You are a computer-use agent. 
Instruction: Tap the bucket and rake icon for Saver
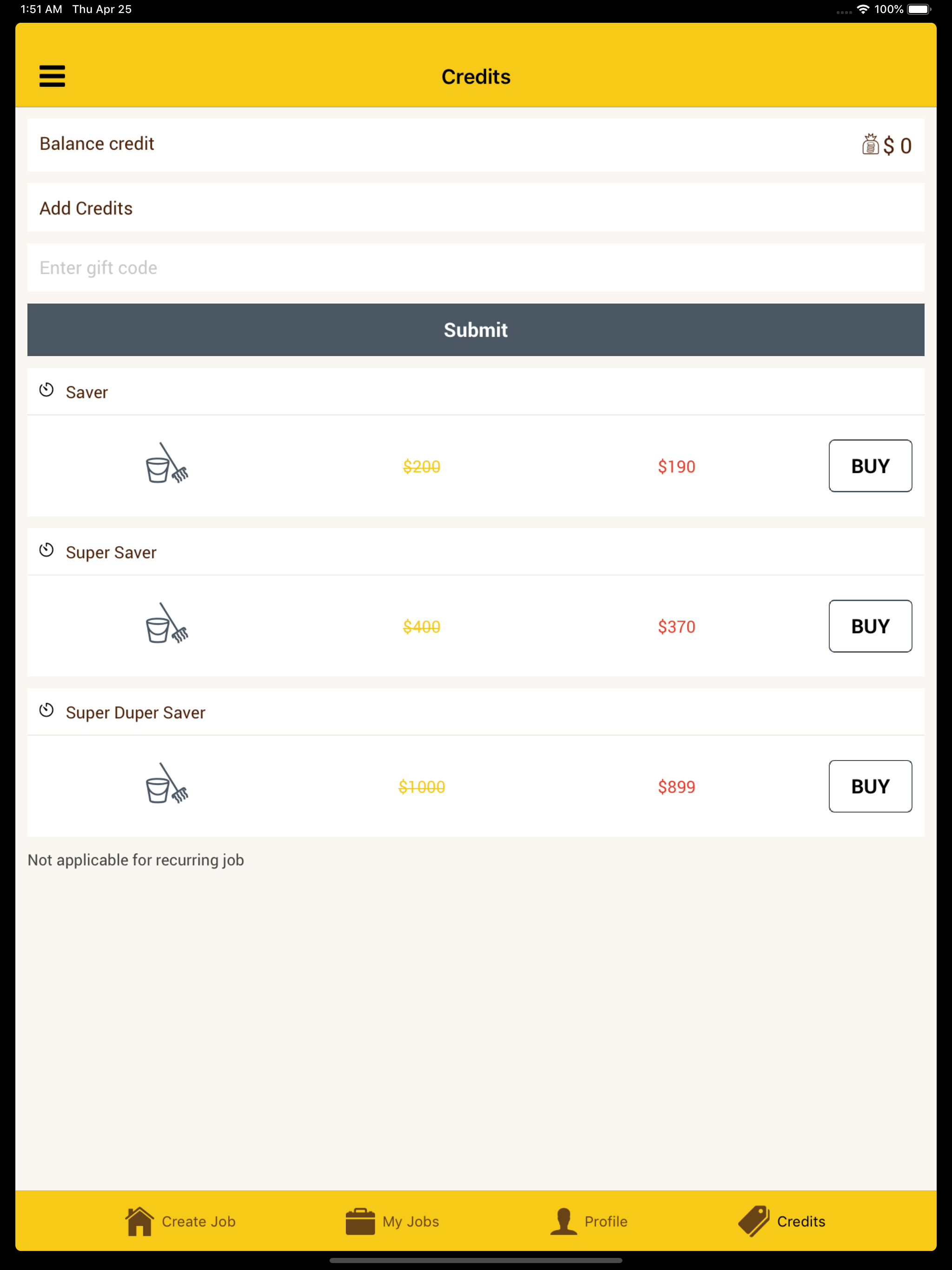tap(166, 464)
